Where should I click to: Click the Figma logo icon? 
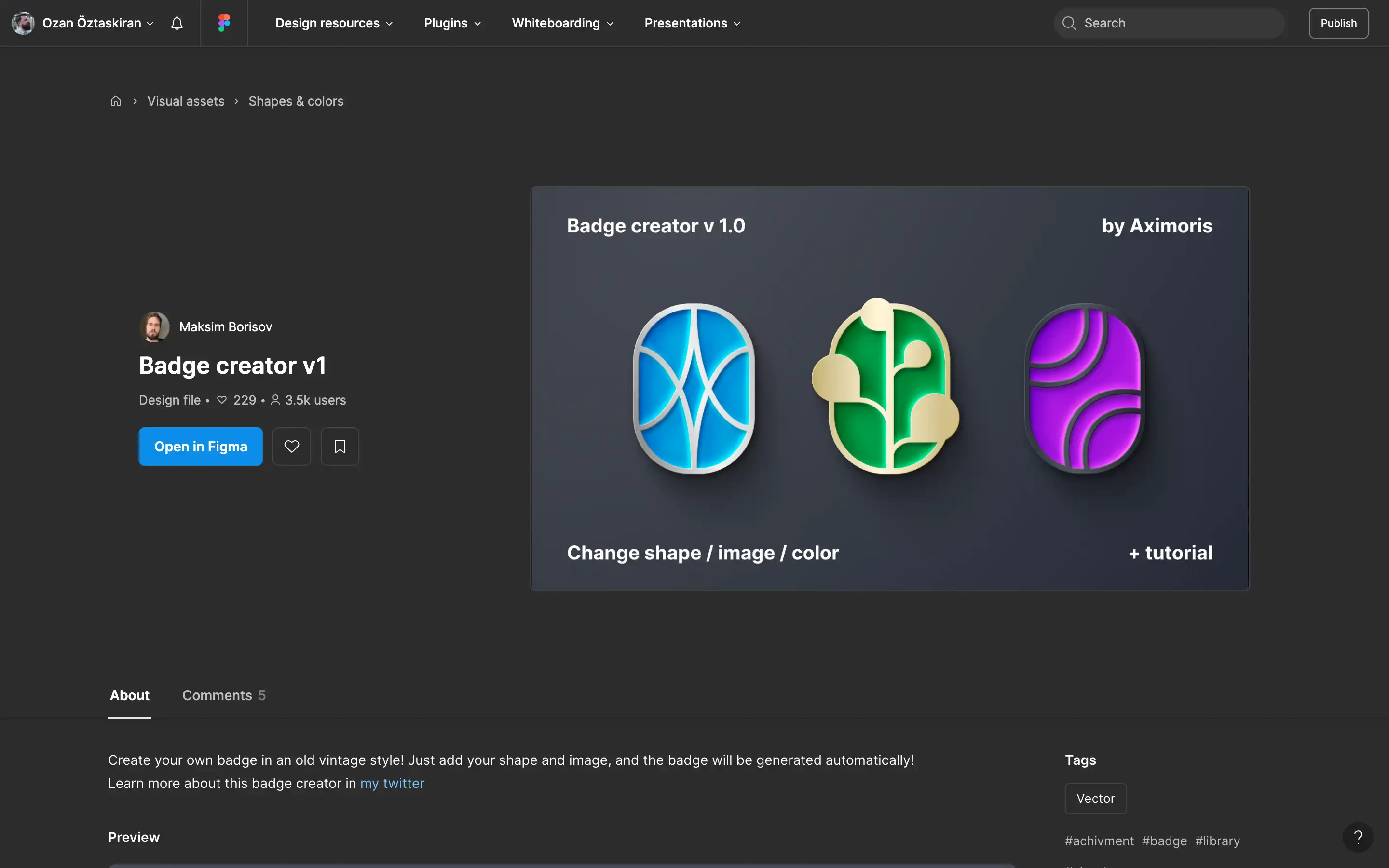[x=224, y=23]
